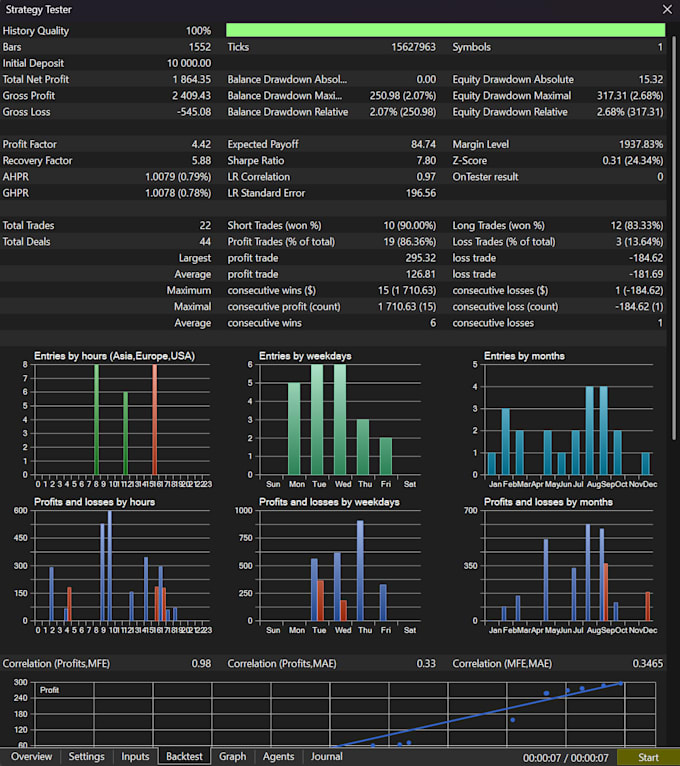680x766 pixels.
Task: Click the Total Deals value 44
Action: click(x=205, y=241)
